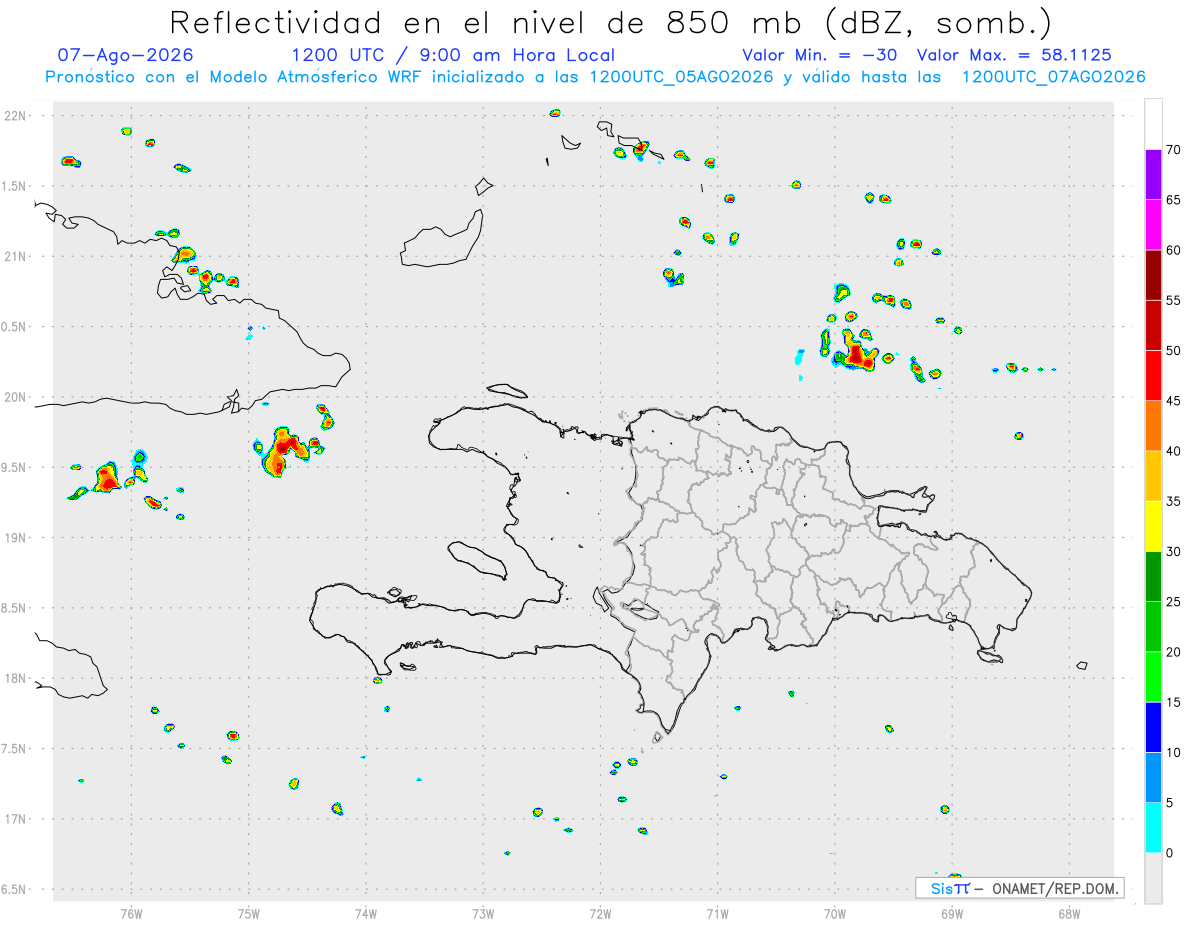Click Gonâve Island west of Haiti
1200x927 pixels.
[x=477, y=559]
